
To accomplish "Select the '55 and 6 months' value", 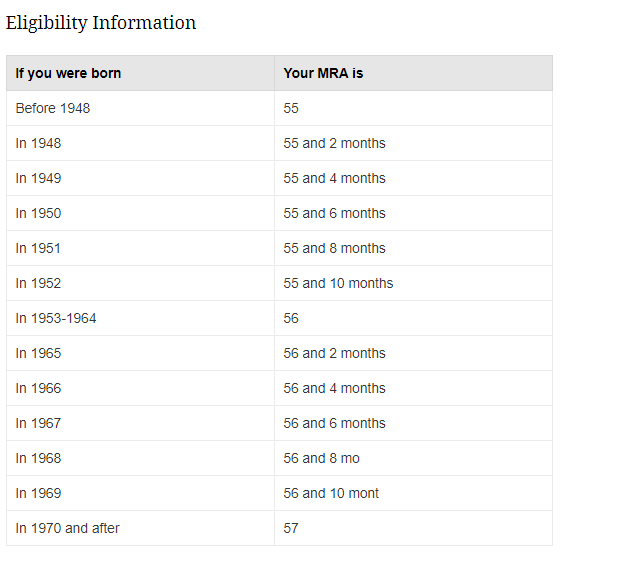I will coord(334,213).
